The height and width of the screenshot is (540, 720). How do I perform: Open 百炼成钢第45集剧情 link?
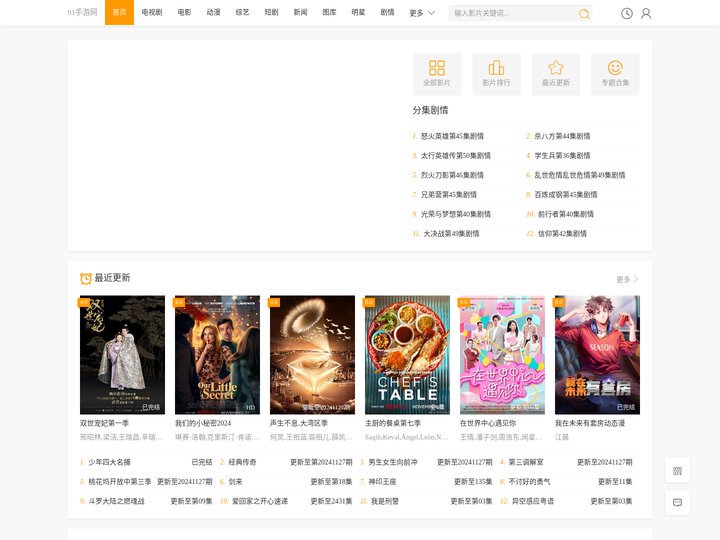tap(566, 195)
